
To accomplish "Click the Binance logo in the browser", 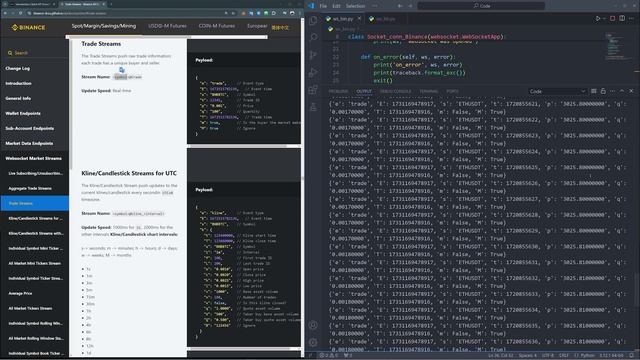I will [x=29, y=27].
